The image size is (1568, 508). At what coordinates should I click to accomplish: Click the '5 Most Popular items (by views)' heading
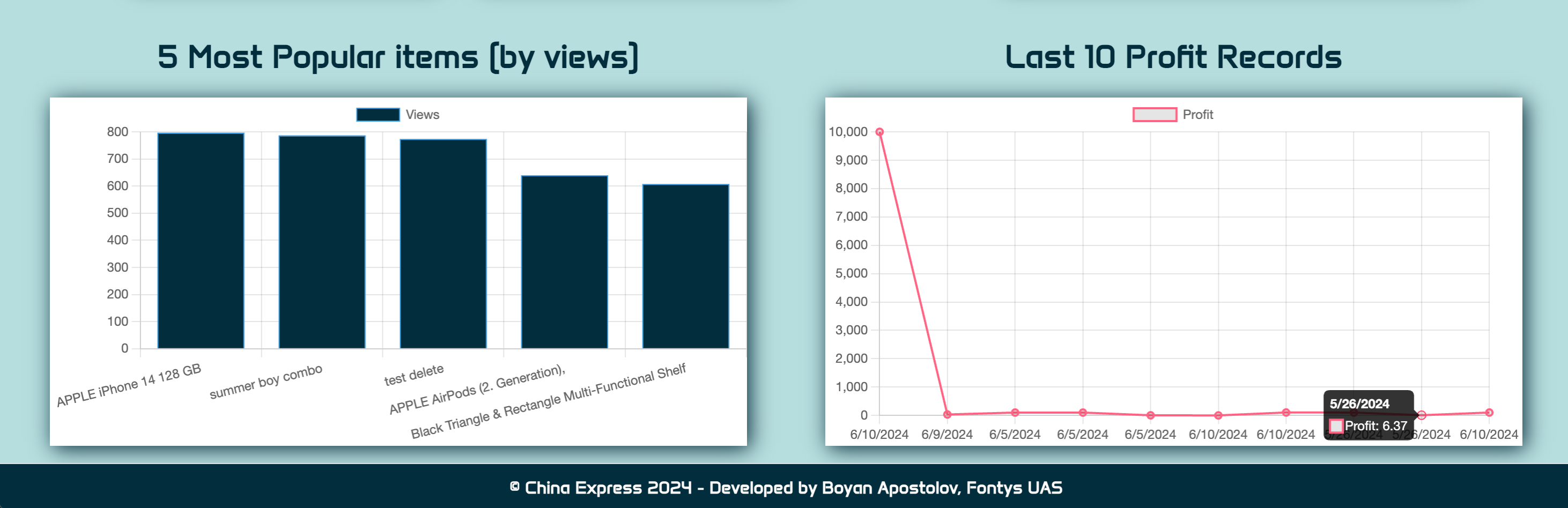click(398, 57)
